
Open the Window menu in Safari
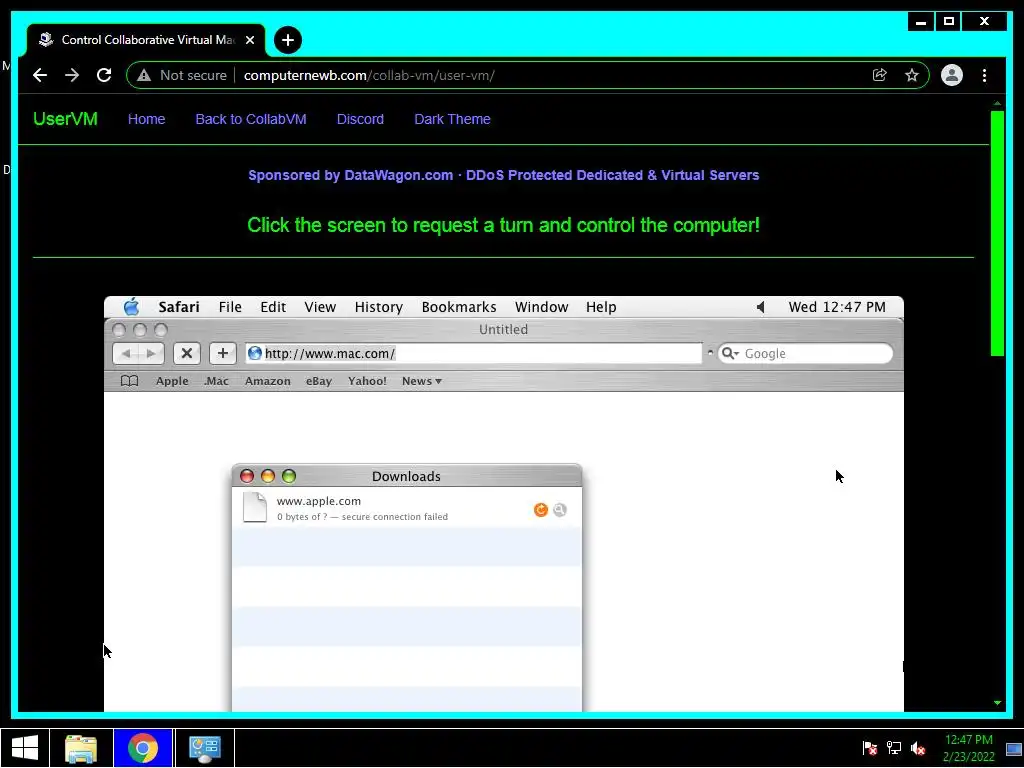pyautogui.click(x=541, y=307)
